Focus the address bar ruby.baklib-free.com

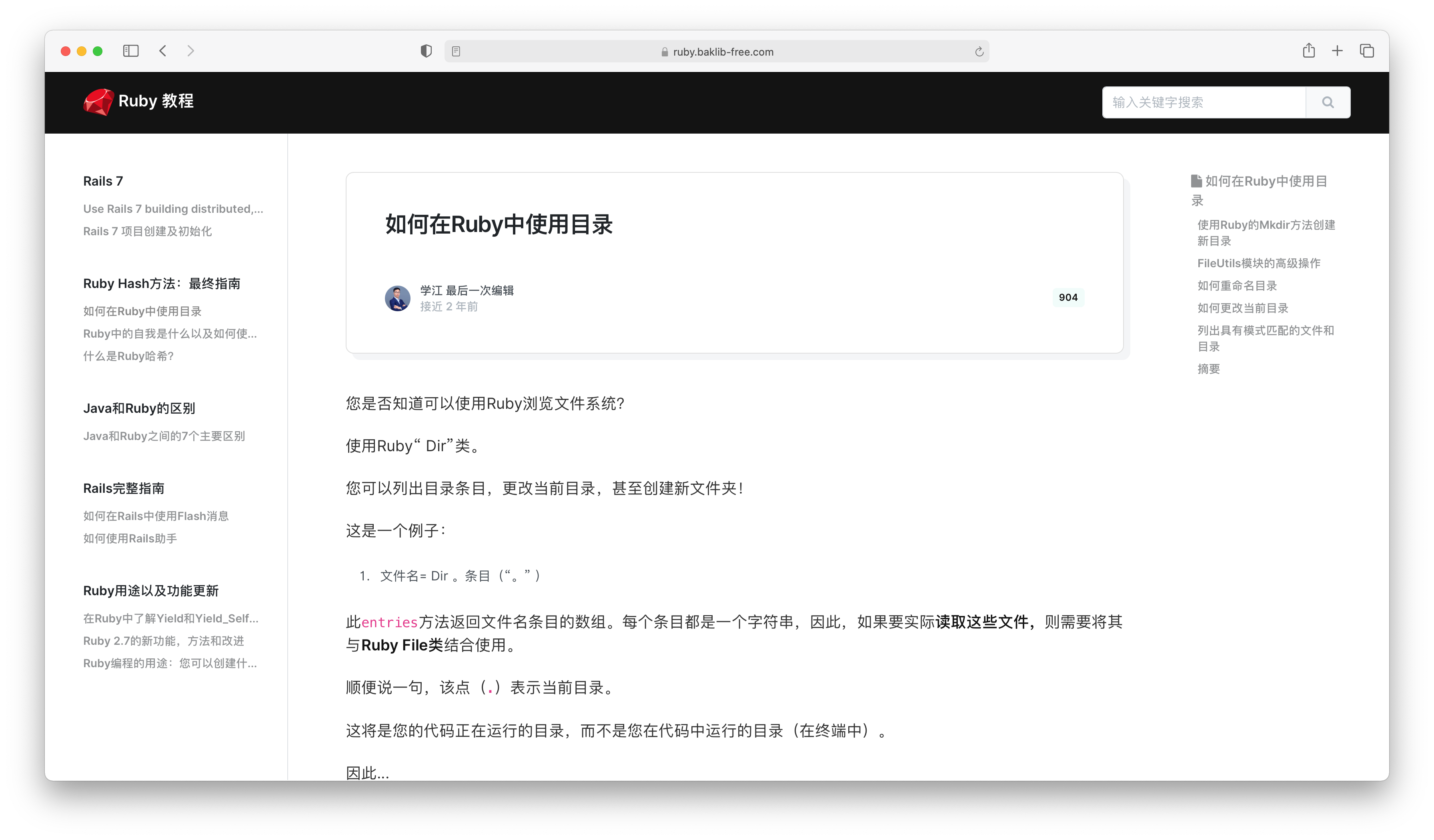point(717,52)
